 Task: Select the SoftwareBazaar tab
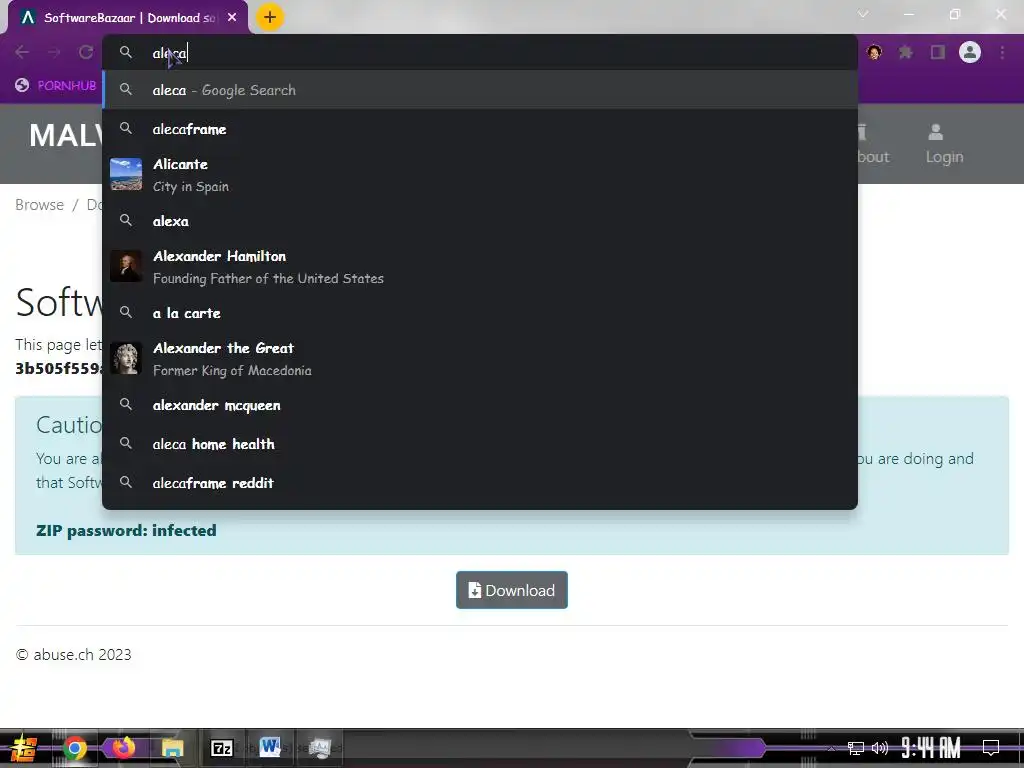coord(127,18)
